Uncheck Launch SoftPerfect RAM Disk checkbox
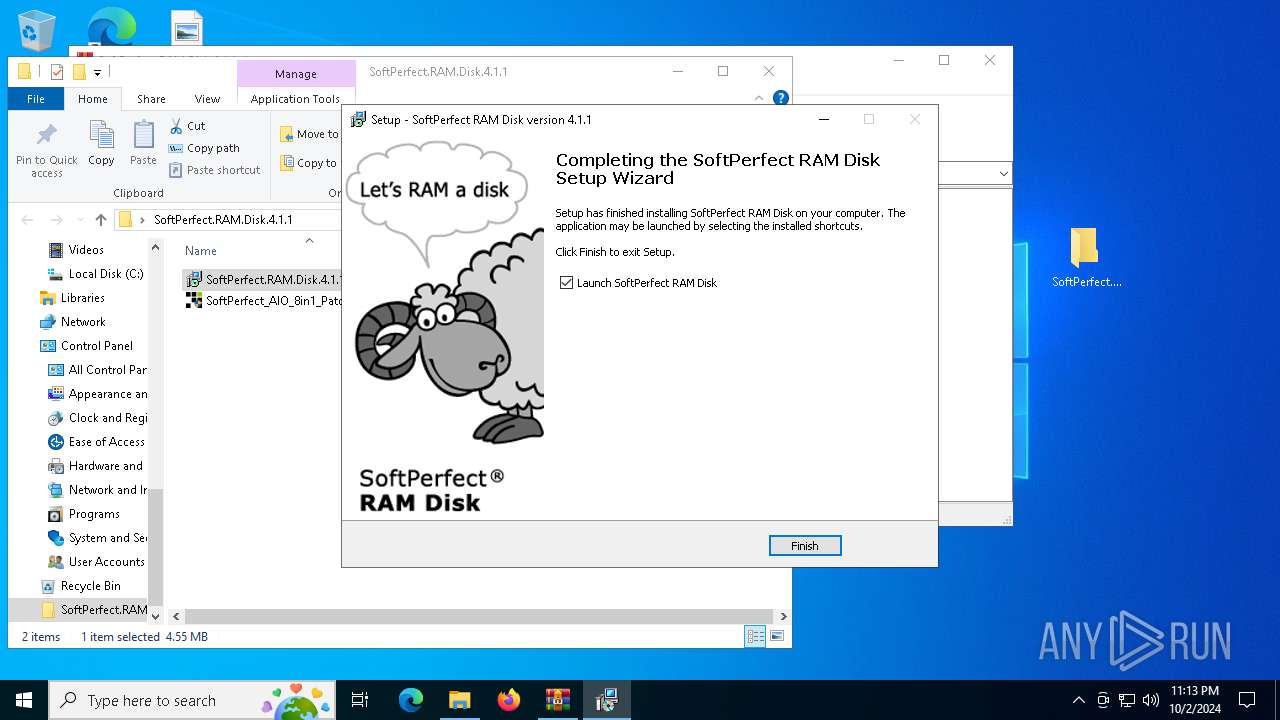Screen dimensions: 1280x720 tap(567, 283)
